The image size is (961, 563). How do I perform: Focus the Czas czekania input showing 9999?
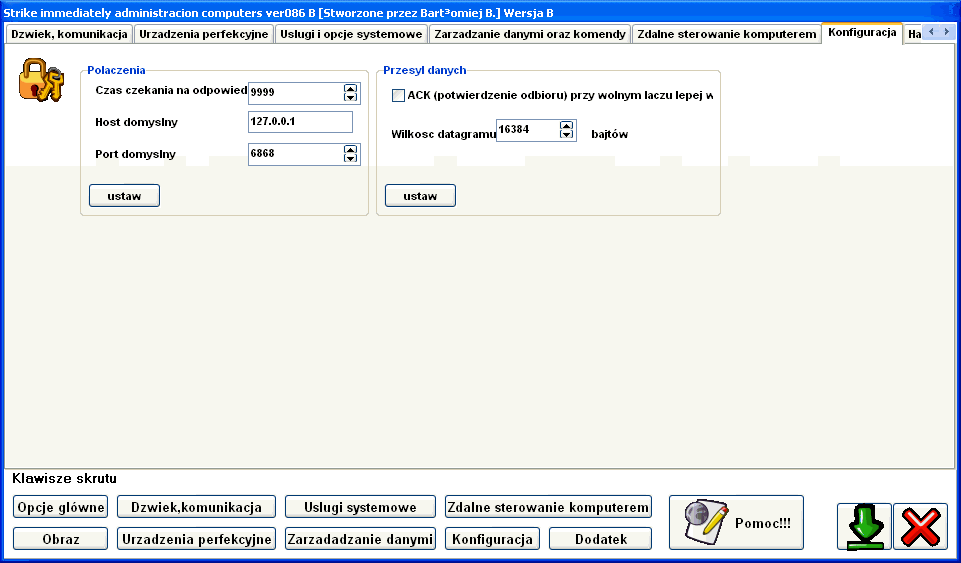tap(296, 93)
